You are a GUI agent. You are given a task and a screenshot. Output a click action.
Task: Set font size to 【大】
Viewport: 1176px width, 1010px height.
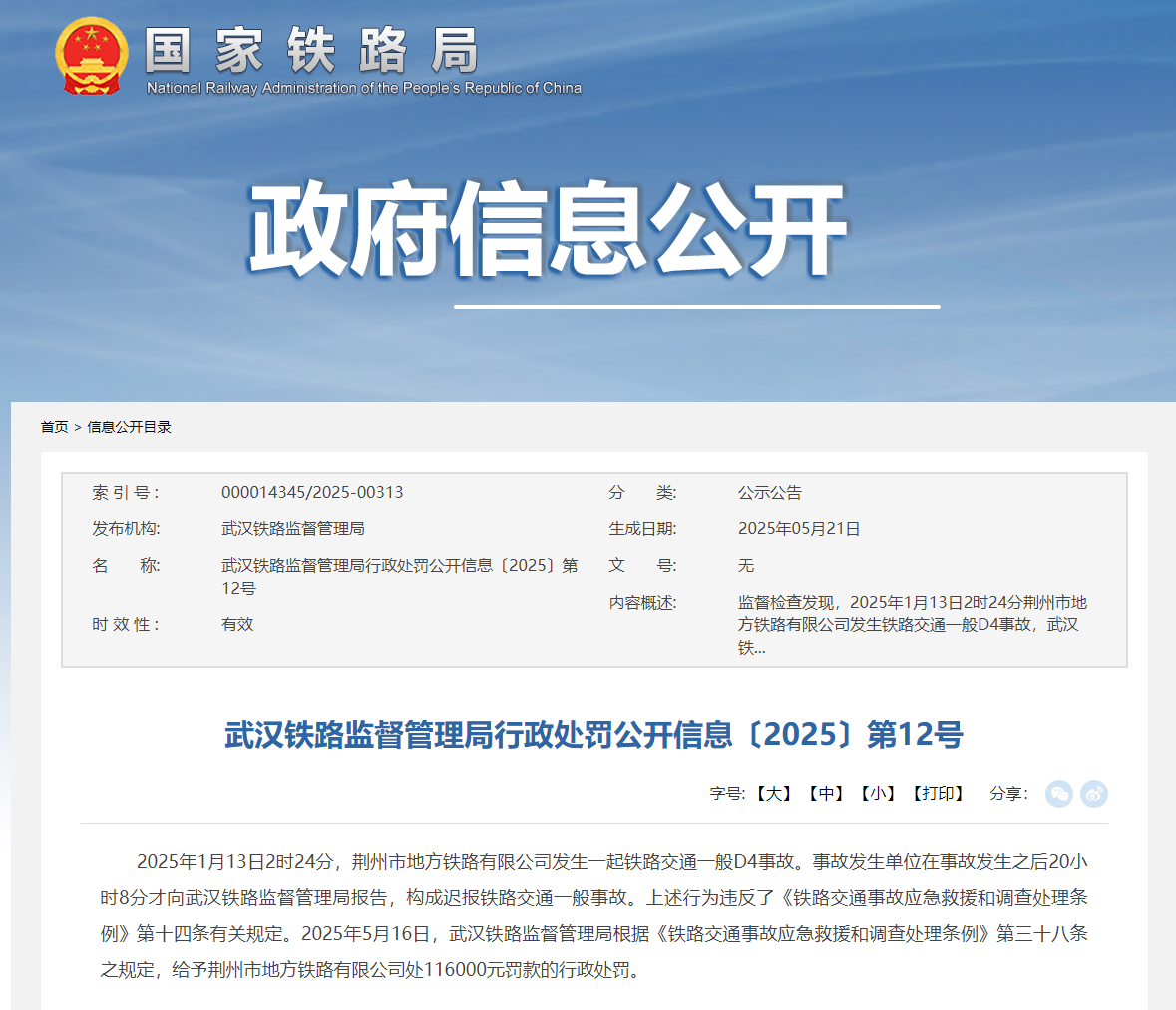(773, 794)
